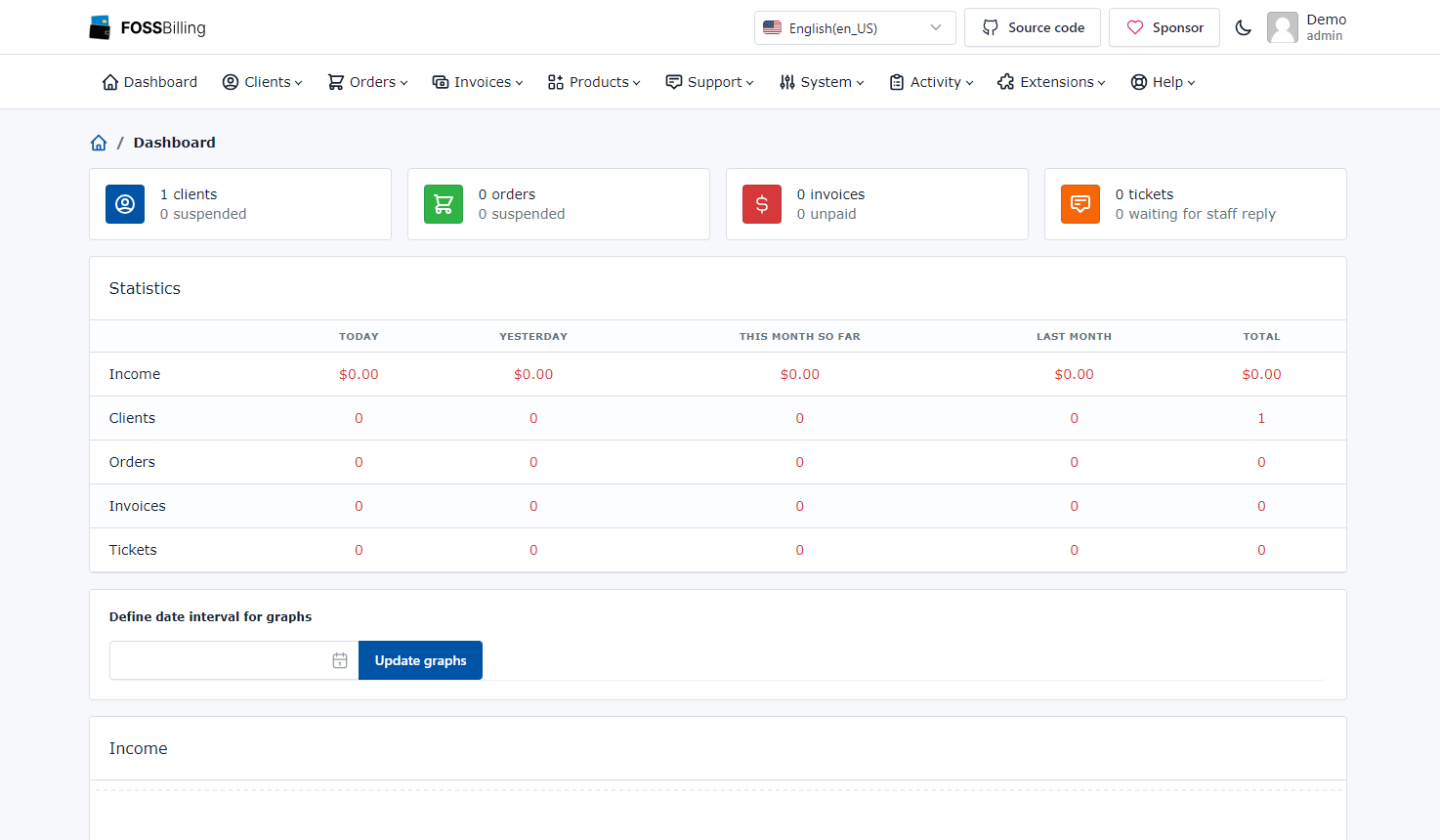Click the FOSSBilling logo
The height and width of the screenshot is (840, 1440).
point(148,27)
